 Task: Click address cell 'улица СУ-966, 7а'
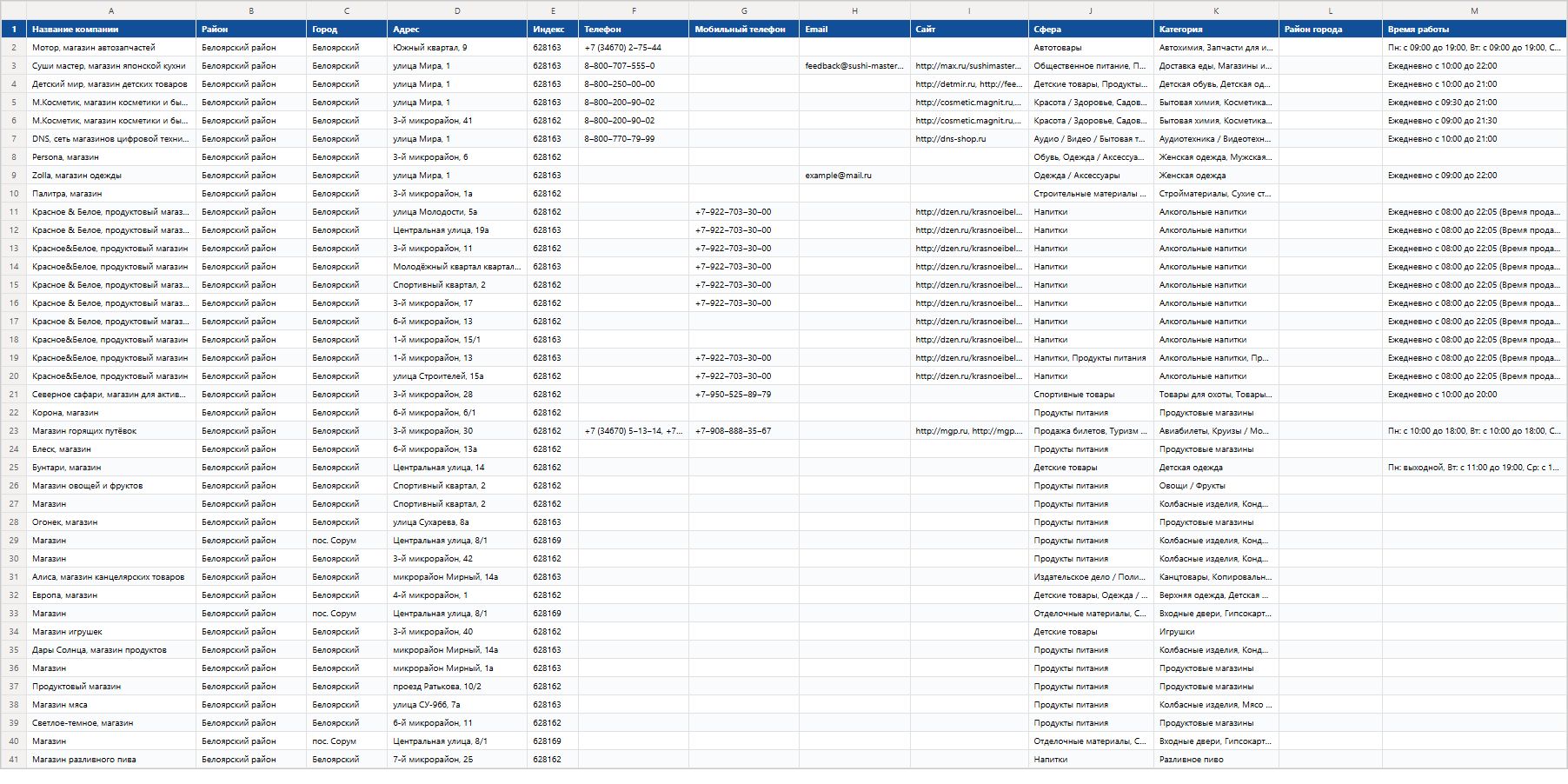click(457, 705)
